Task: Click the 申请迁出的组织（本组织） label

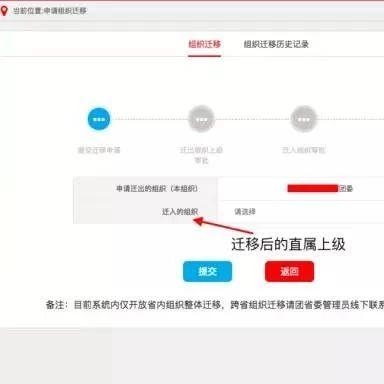Action: point(157,189)
